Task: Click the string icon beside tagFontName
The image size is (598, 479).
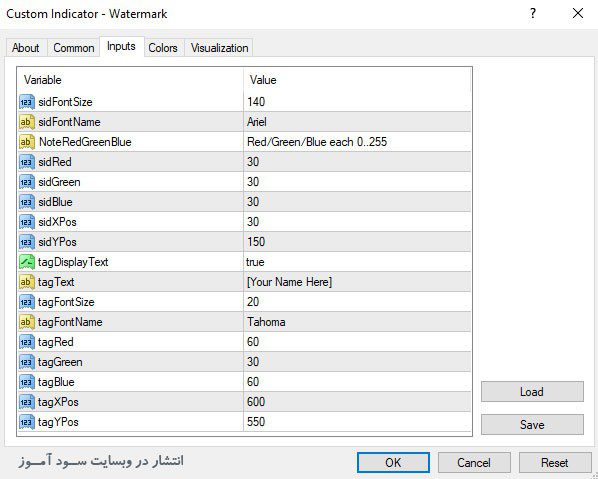Action: pos(27,322)
